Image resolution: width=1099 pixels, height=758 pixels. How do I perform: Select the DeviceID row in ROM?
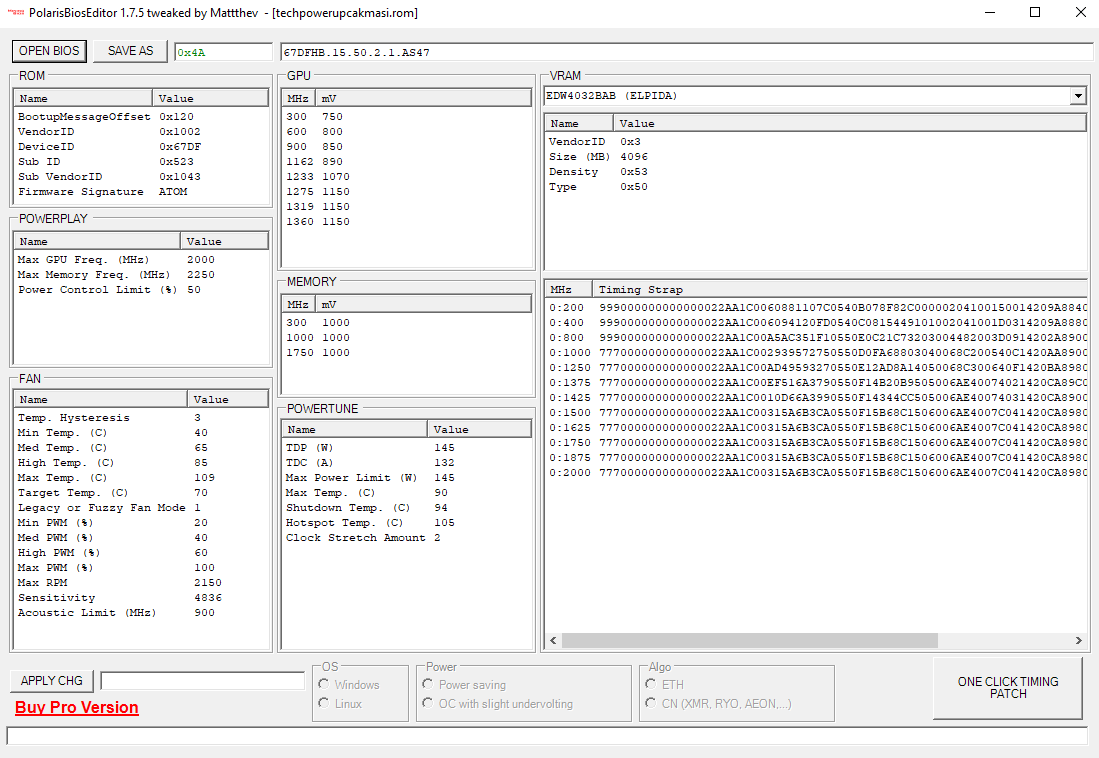click(x=141, y=147)
